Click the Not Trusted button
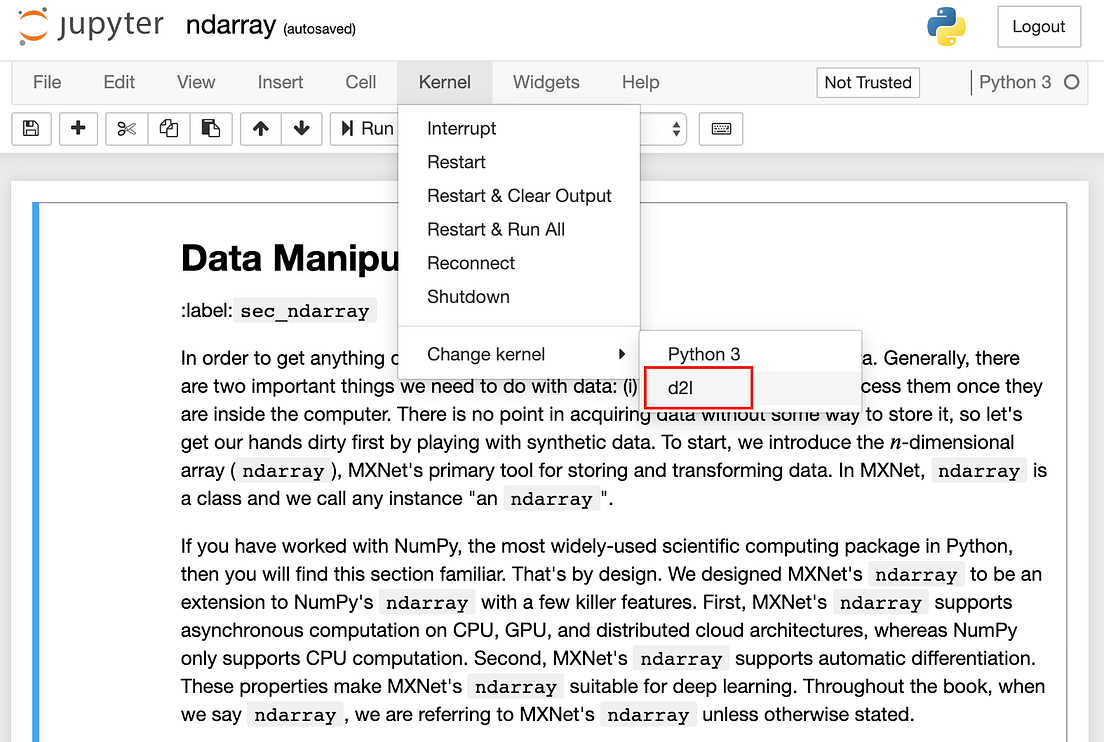This screenshot has width=1104, height=742. coord(867,82)
